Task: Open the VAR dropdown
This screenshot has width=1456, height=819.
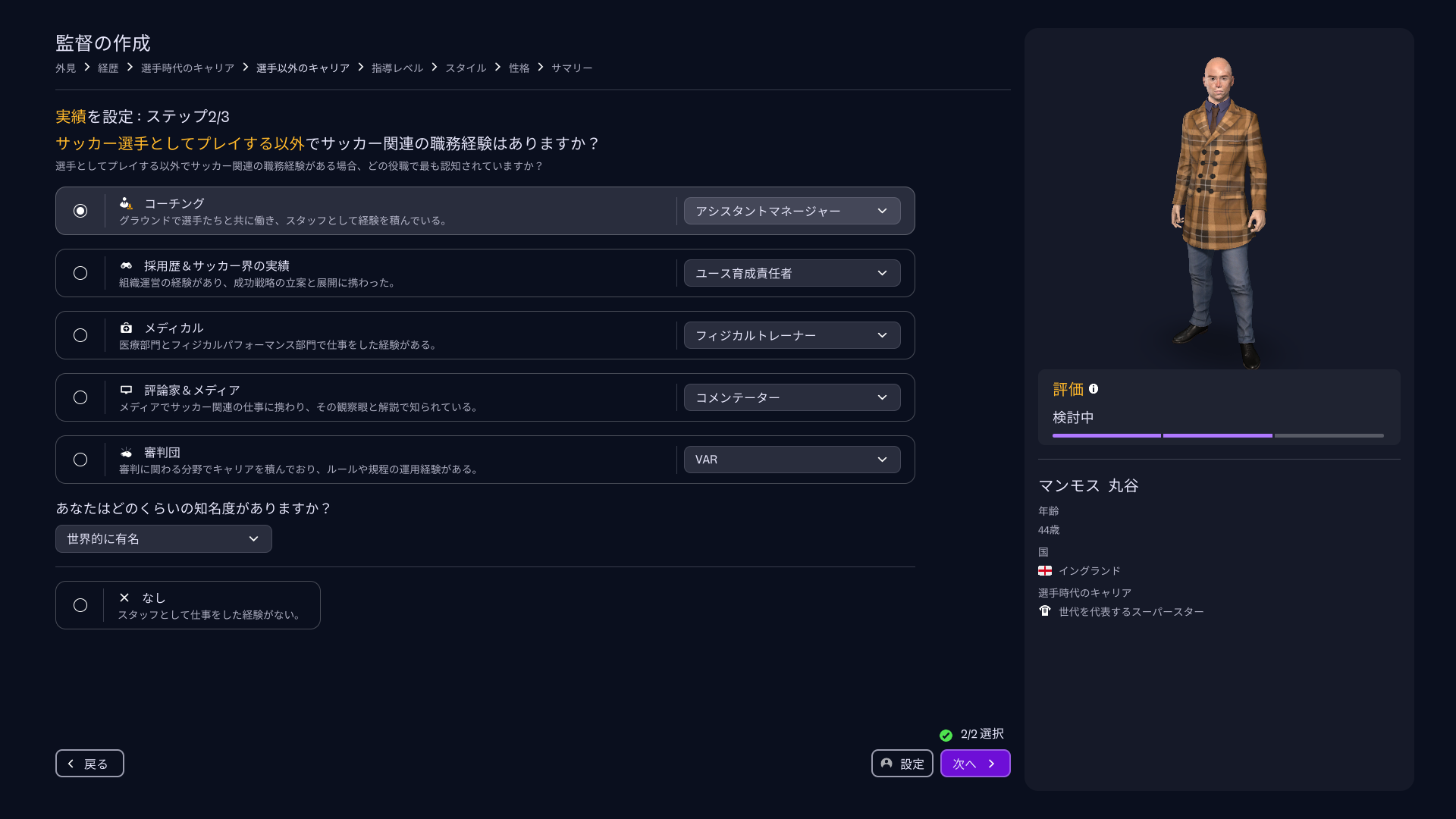Action: 792,460
